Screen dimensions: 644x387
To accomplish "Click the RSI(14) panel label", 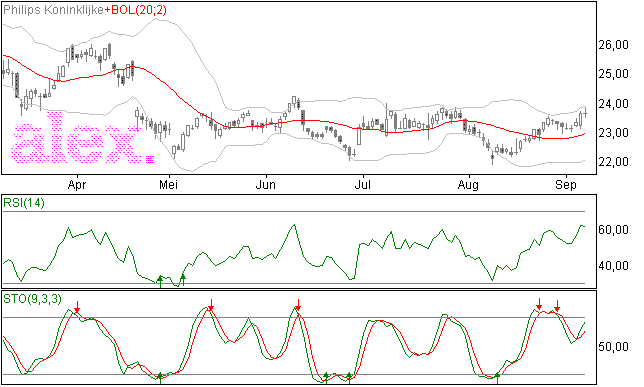I will click(24, 203).
